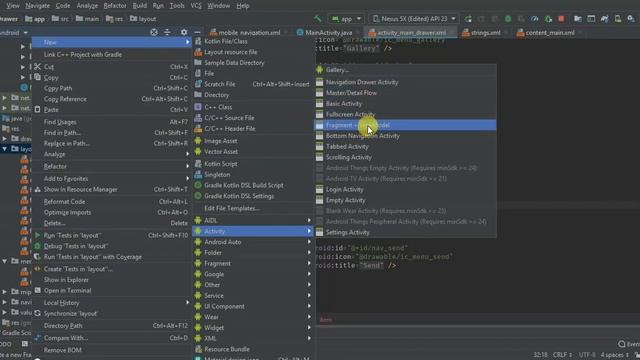640x360 pixels.
Task: Open the Navigate menu
Action: point(38,6)
